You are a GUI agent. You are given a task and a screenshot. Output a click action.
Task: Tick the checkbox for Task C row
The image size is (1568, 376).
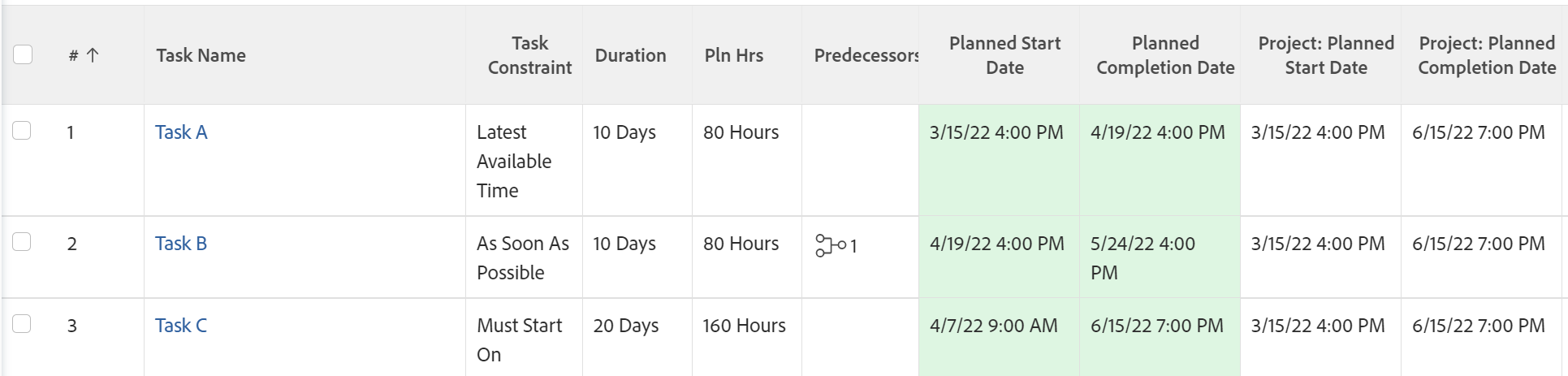[22, 324]
